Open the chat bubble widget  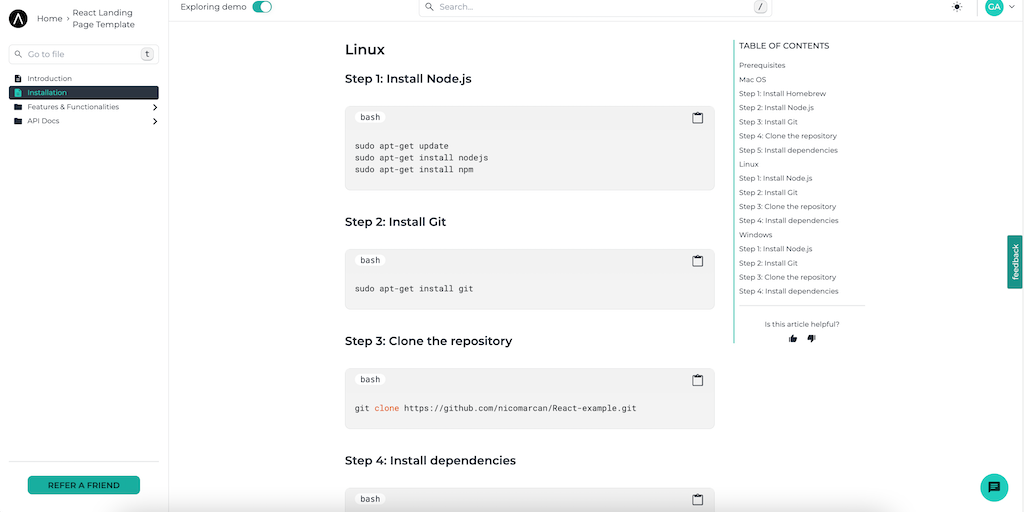[x=993, y=487]
